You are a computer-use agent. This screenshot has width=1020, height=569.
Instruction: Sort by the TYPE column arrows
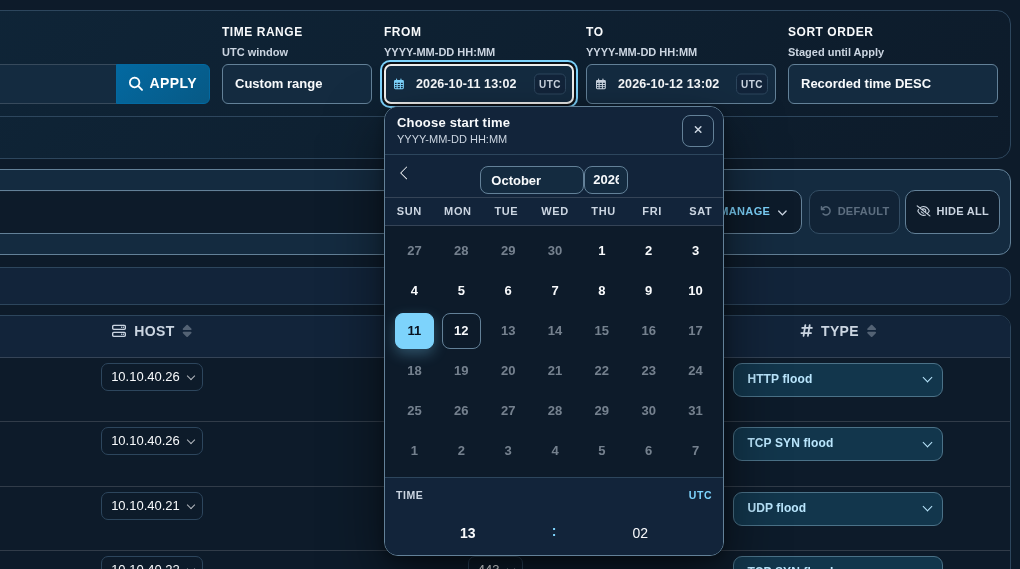(x=872, y=331)
